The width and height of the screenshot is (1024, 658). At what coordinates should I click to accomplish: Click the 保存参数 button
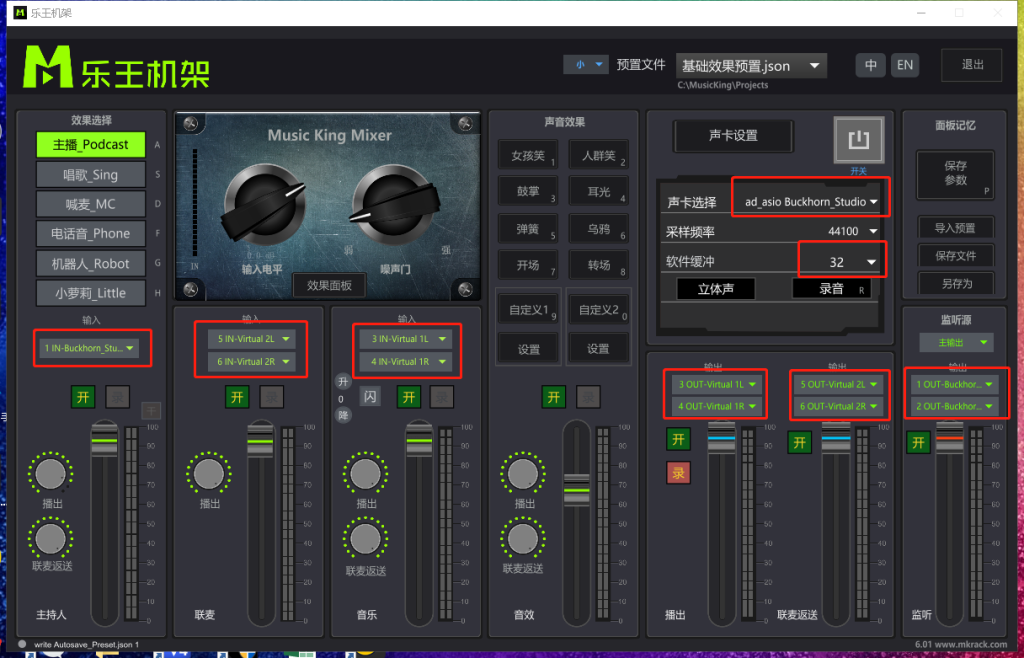click(x=955, y=174)
